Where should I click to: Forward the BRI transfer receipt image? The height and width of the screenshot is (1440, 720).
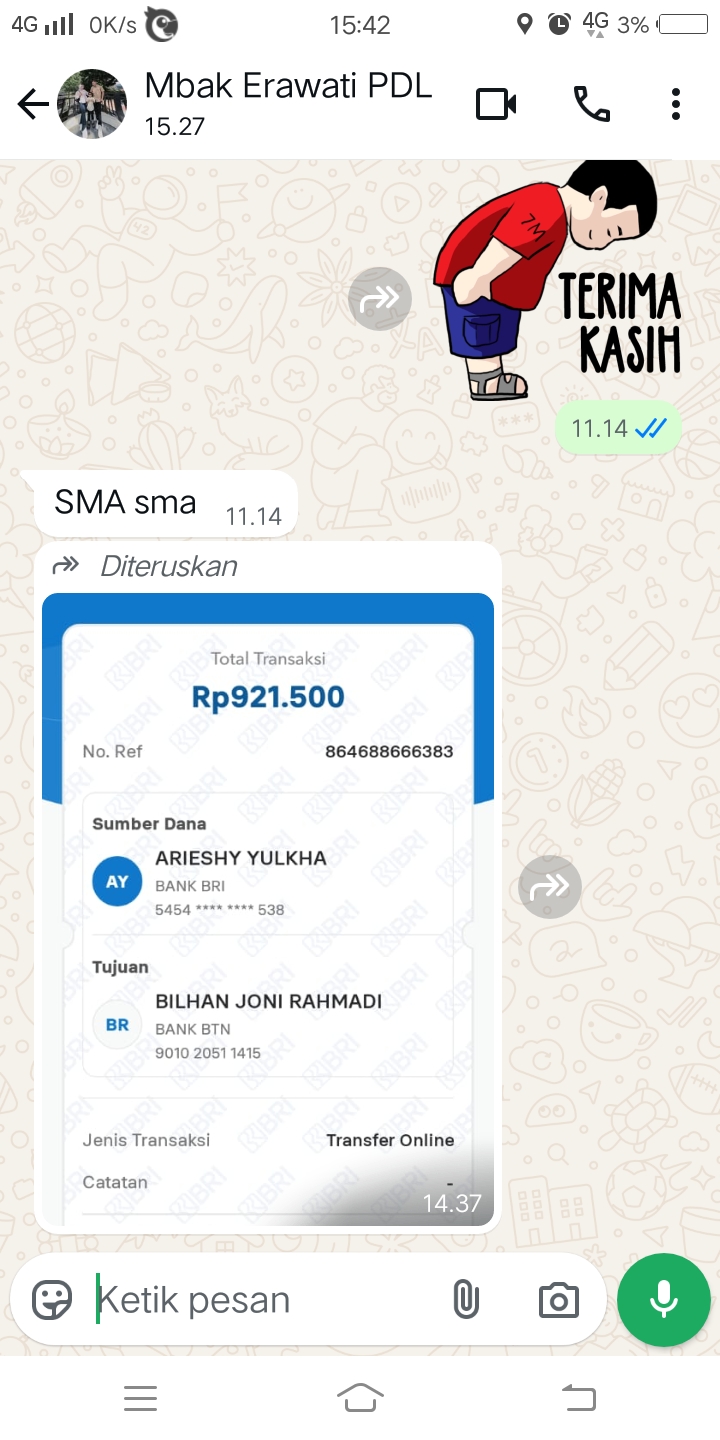550,886
